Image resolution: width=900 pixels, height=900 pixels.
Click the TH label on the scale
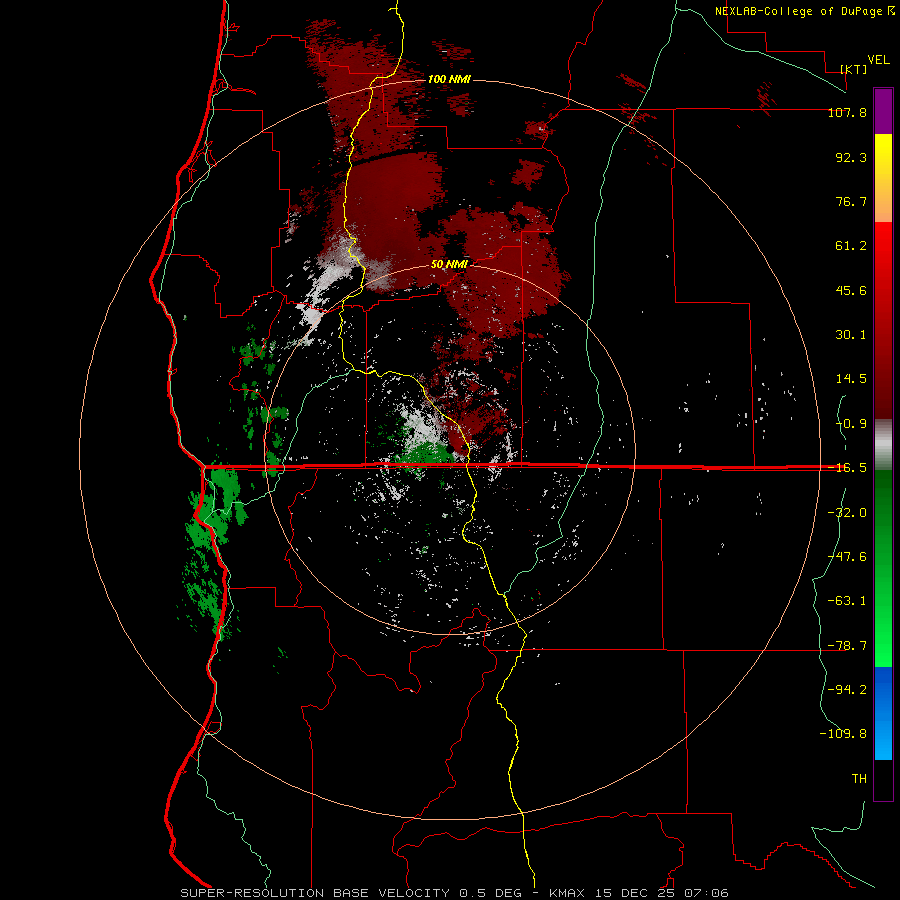point(859,778)
